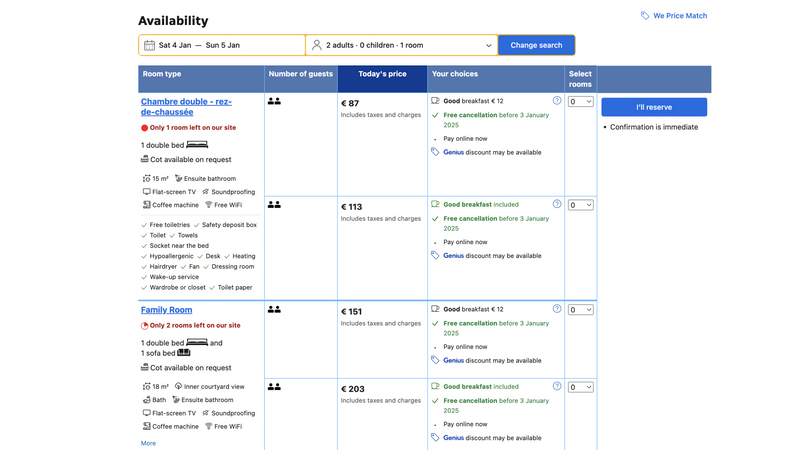Click Confirmation is immediate text
Screen dimensions: 800x450
[654, 127]
